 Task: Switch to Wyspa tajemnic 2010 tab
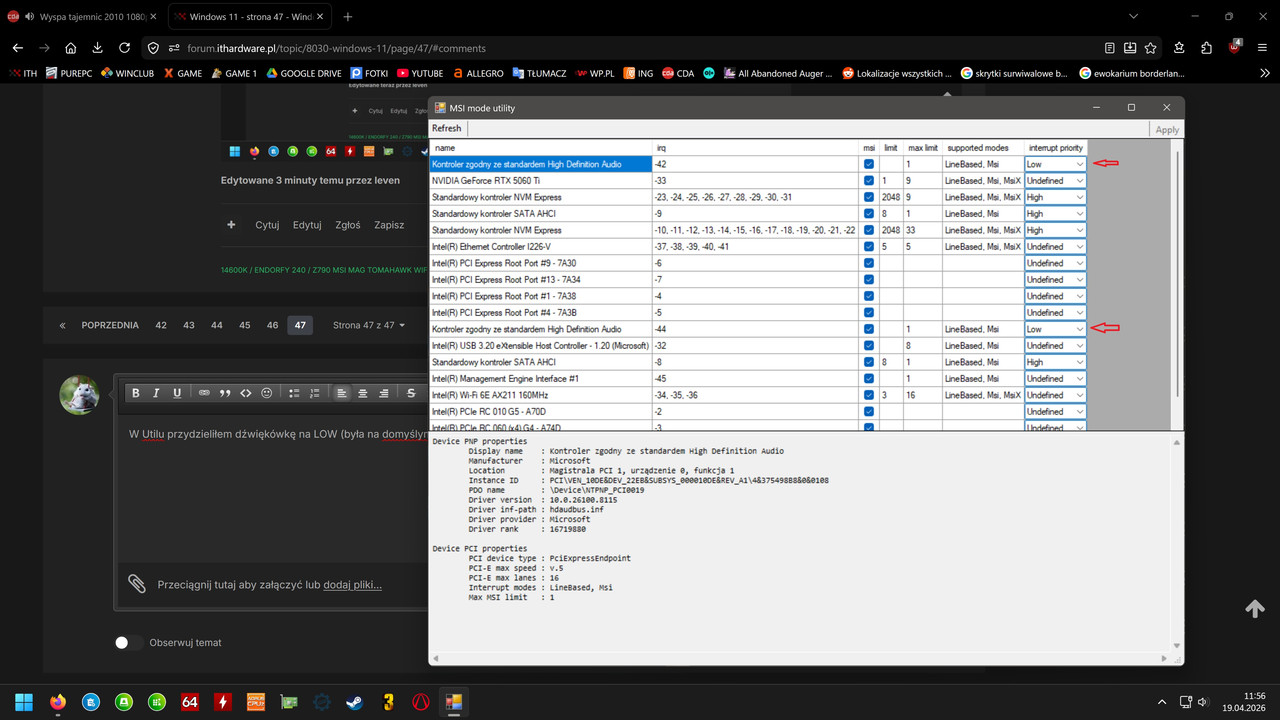coord(82,17)
